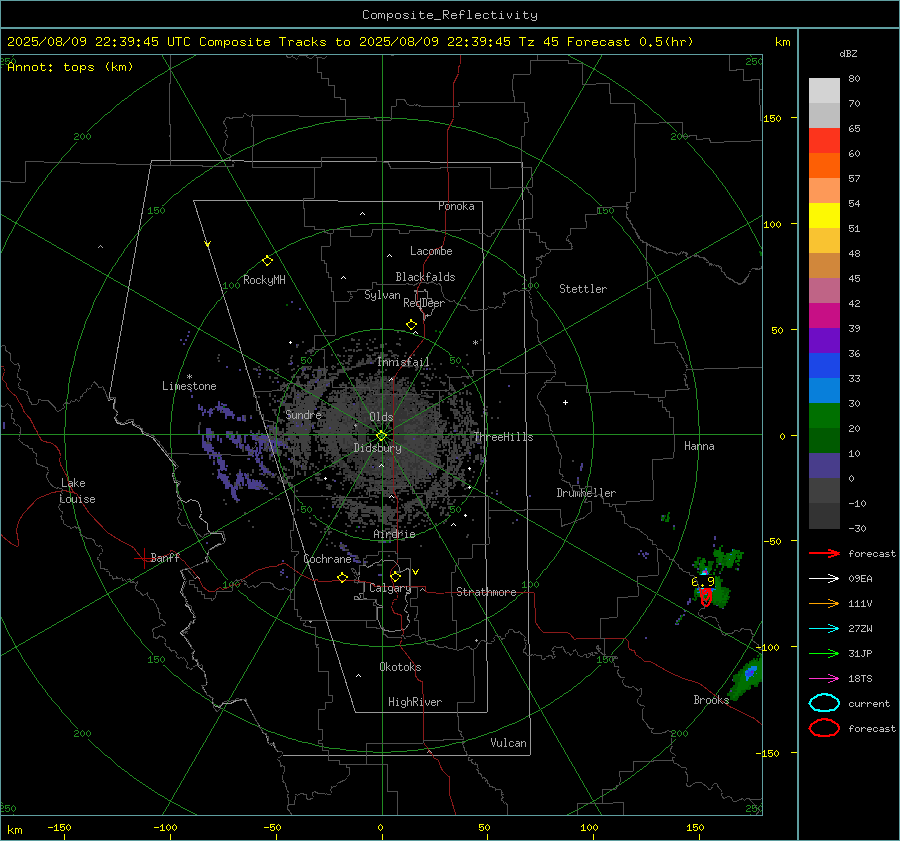Screen dimensions: 900x841
Task: Click the 09EA legend label
Action: tap(860, 579)
